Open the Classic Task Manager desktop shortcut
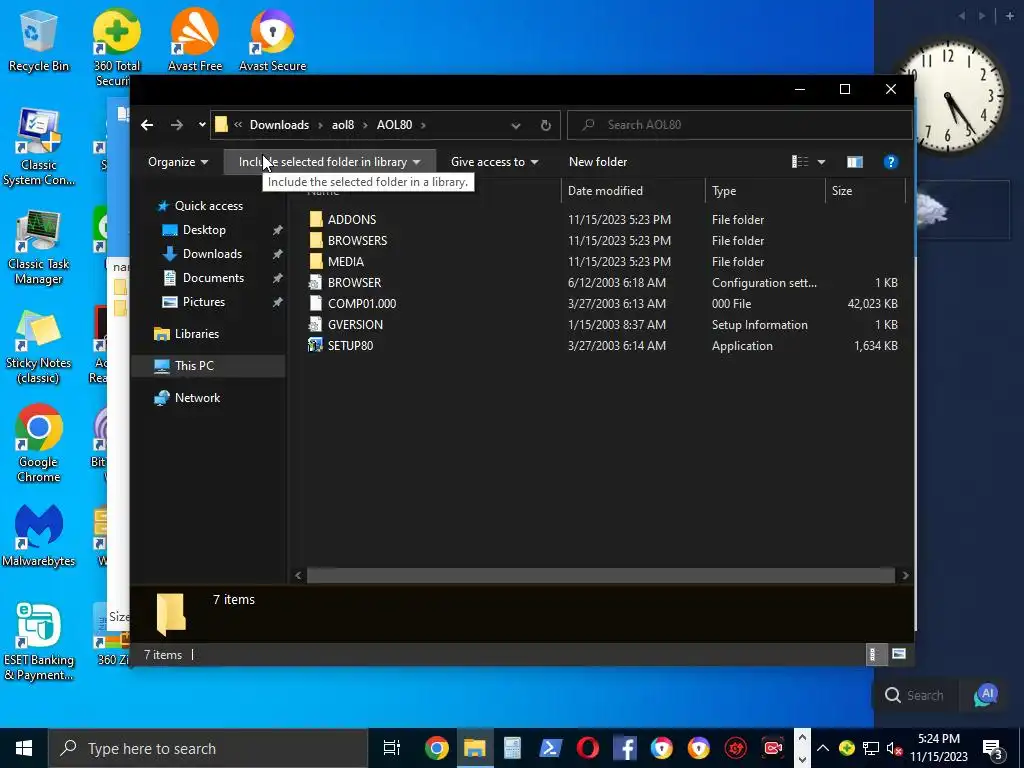1024x768 pixels. tap(38, 248)
